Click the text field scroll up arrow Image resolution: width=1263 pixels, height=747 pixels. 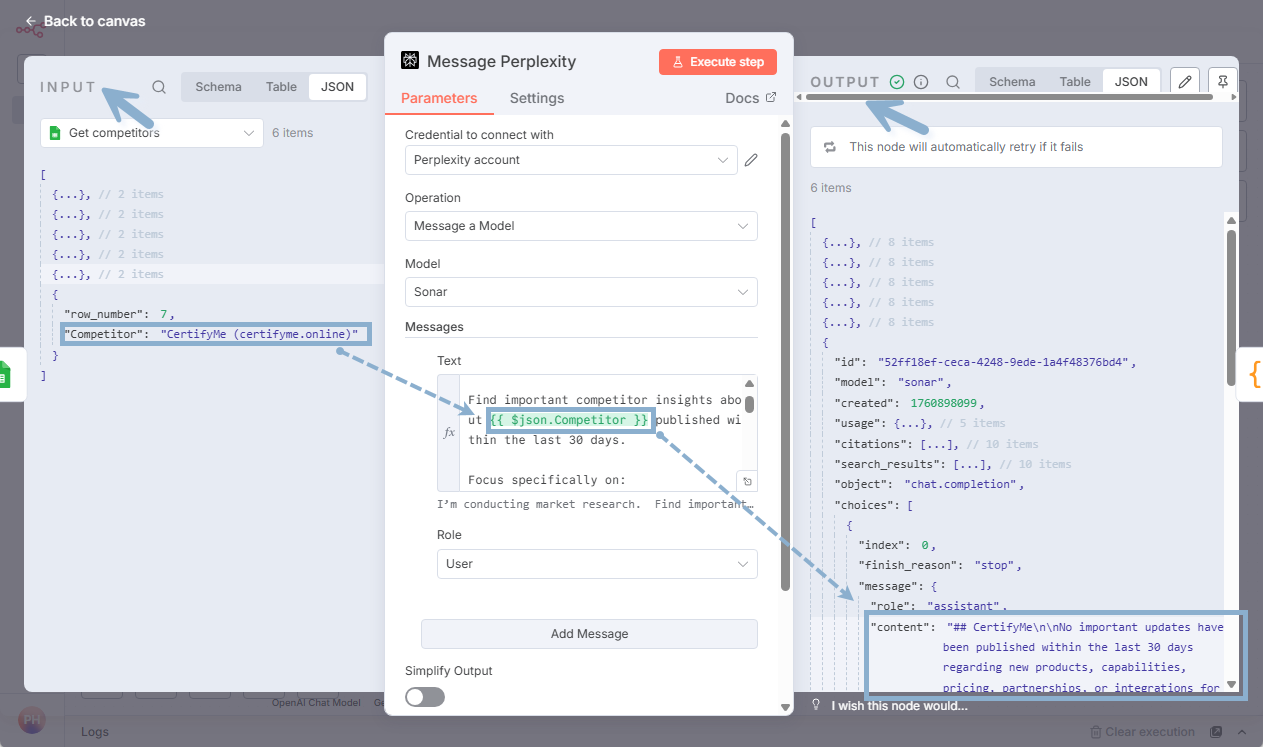[749, 384]
